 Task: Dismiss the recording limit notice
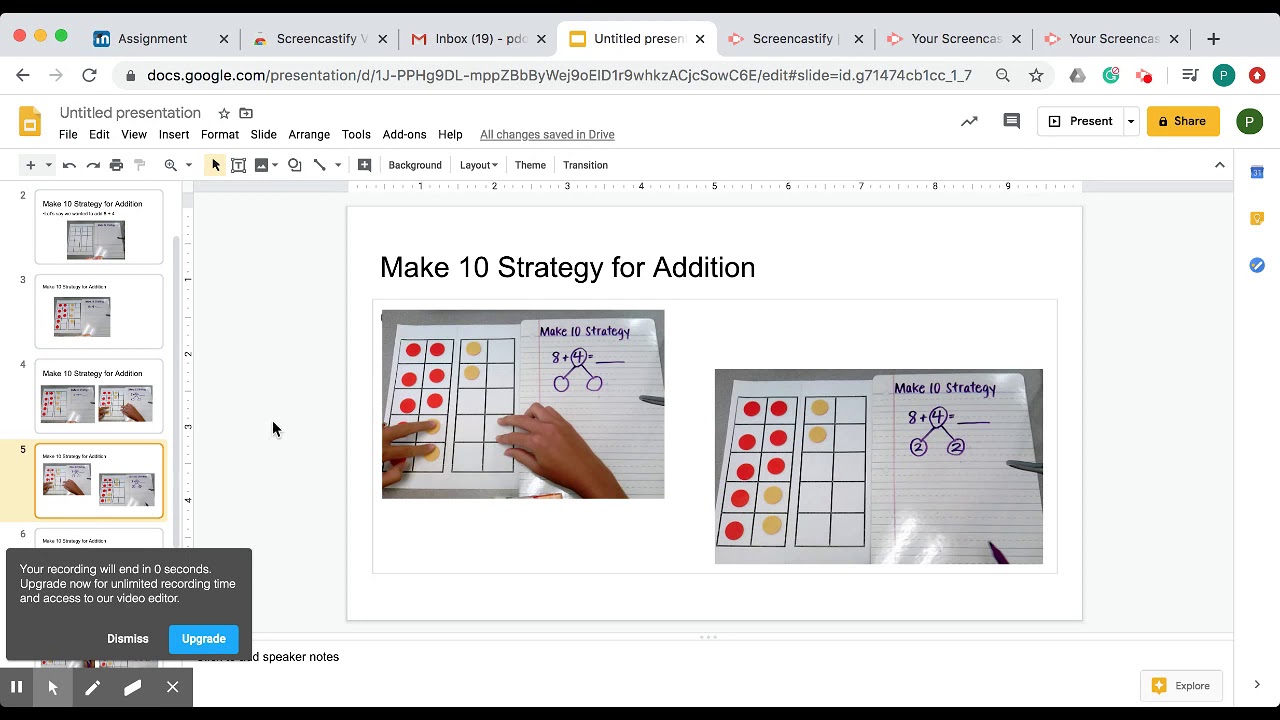pyautogui.click(x=128, y=639)
